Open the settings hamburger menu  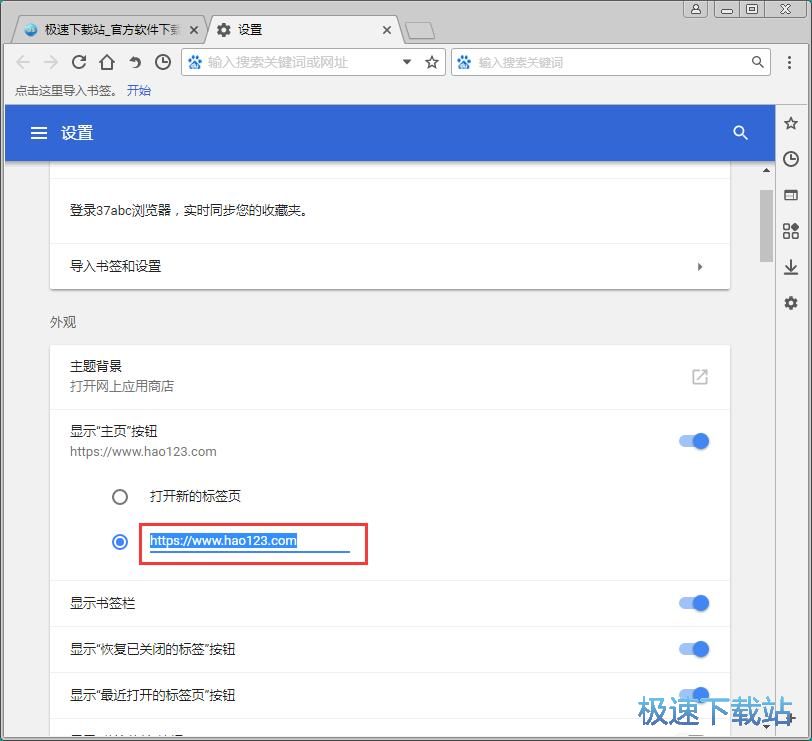click(x=38, y=132)
